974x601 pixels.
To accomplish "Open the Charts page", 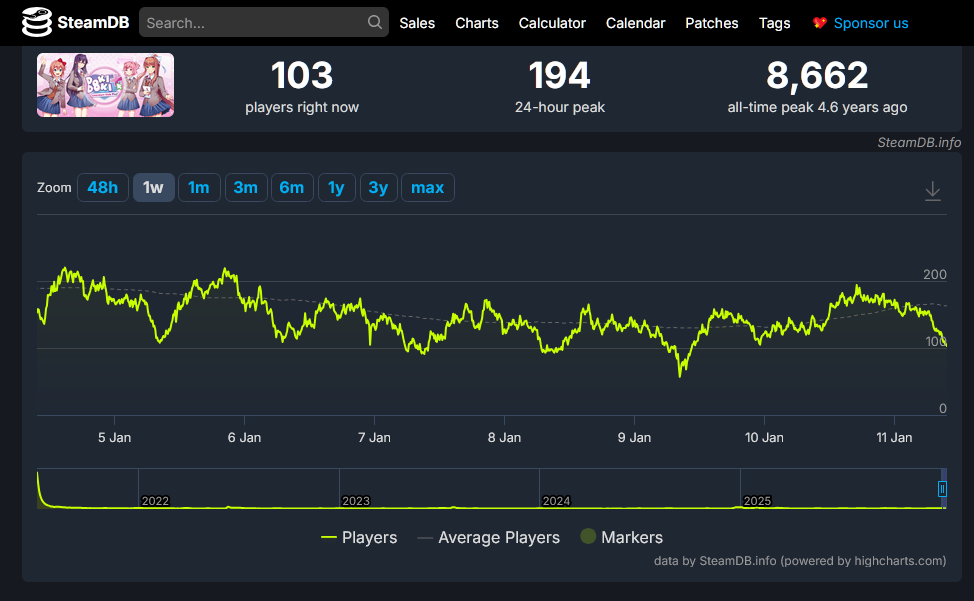I will click(x=476, y=23).
